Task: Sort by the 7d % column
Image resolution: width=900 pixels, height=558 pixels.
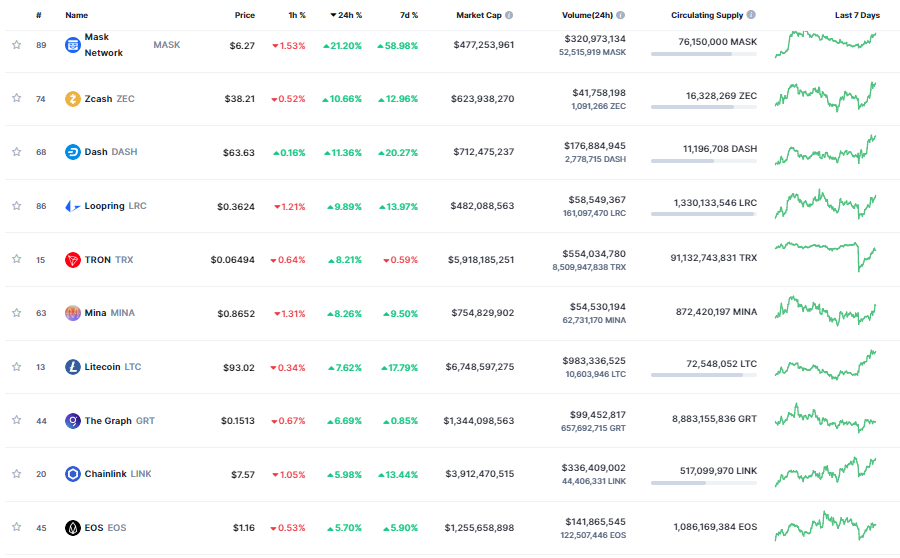Action: (409, 15)
